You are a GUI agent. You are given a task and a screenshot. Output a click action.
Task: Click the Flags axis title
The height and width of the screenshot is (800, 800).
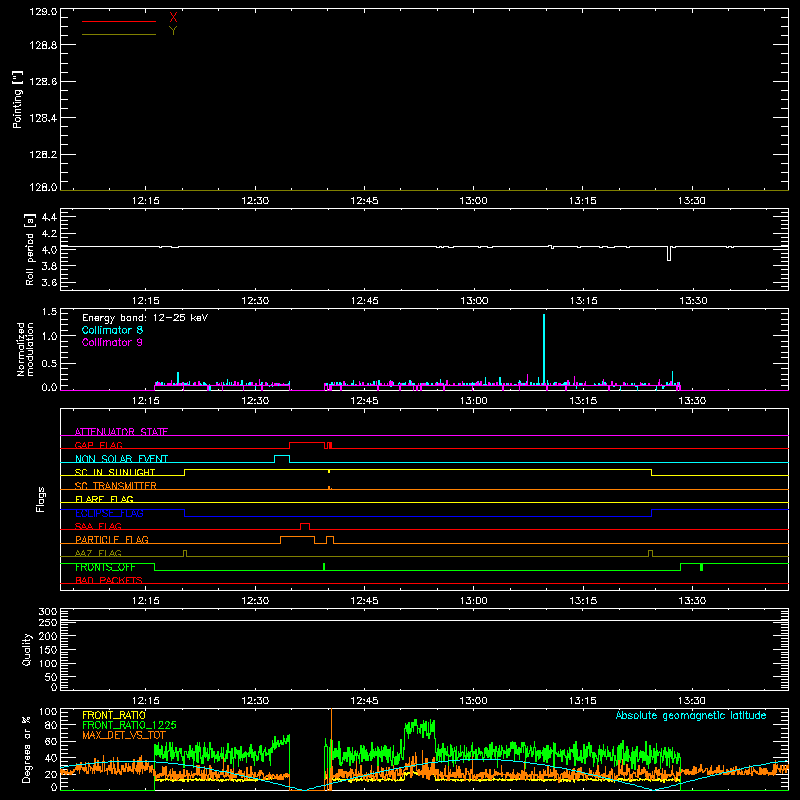[x=41, y=499]
